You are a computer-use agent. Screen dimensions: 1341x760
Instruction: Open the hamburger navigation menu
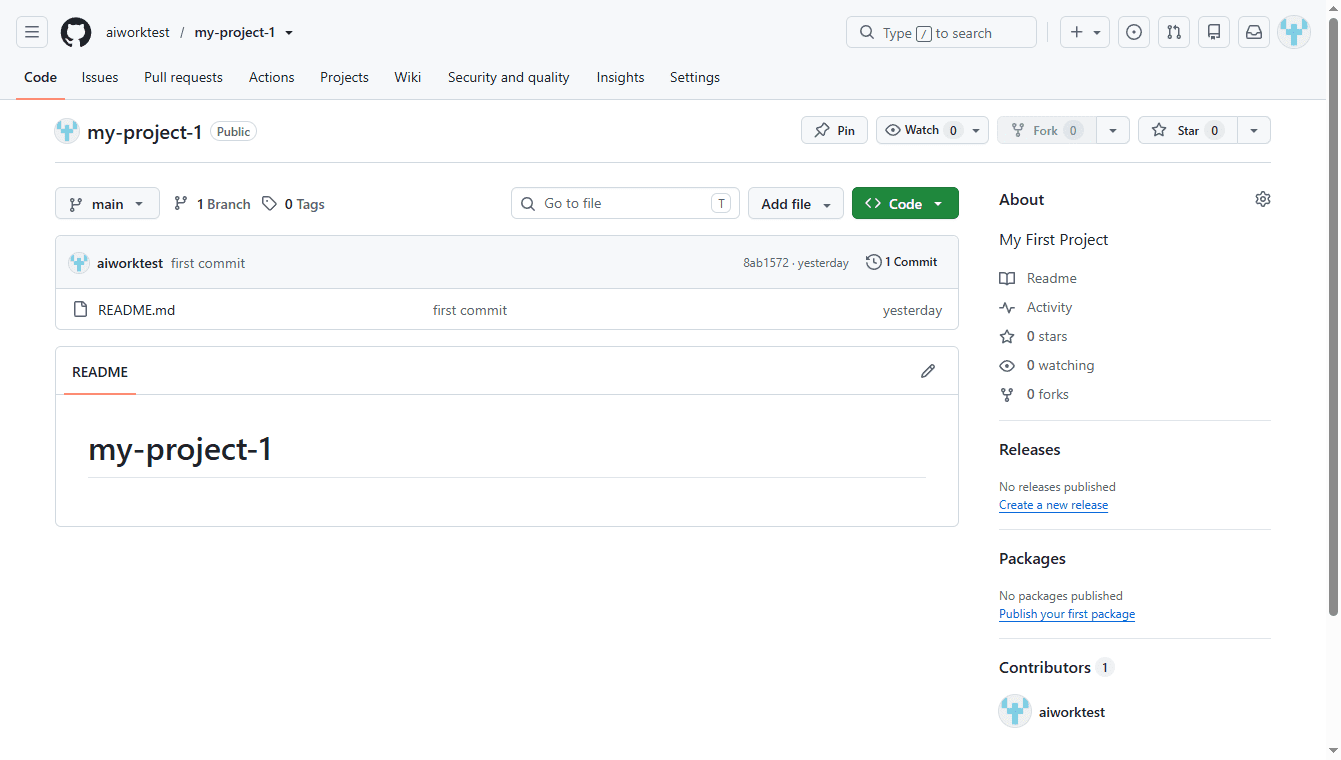(32, 32)
